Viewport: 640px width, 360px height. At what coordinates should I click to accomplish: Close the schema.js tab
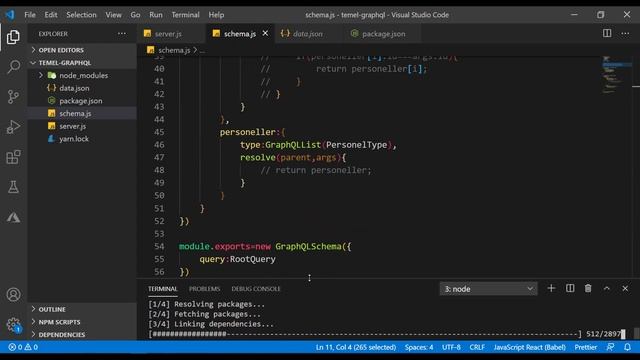265,33
